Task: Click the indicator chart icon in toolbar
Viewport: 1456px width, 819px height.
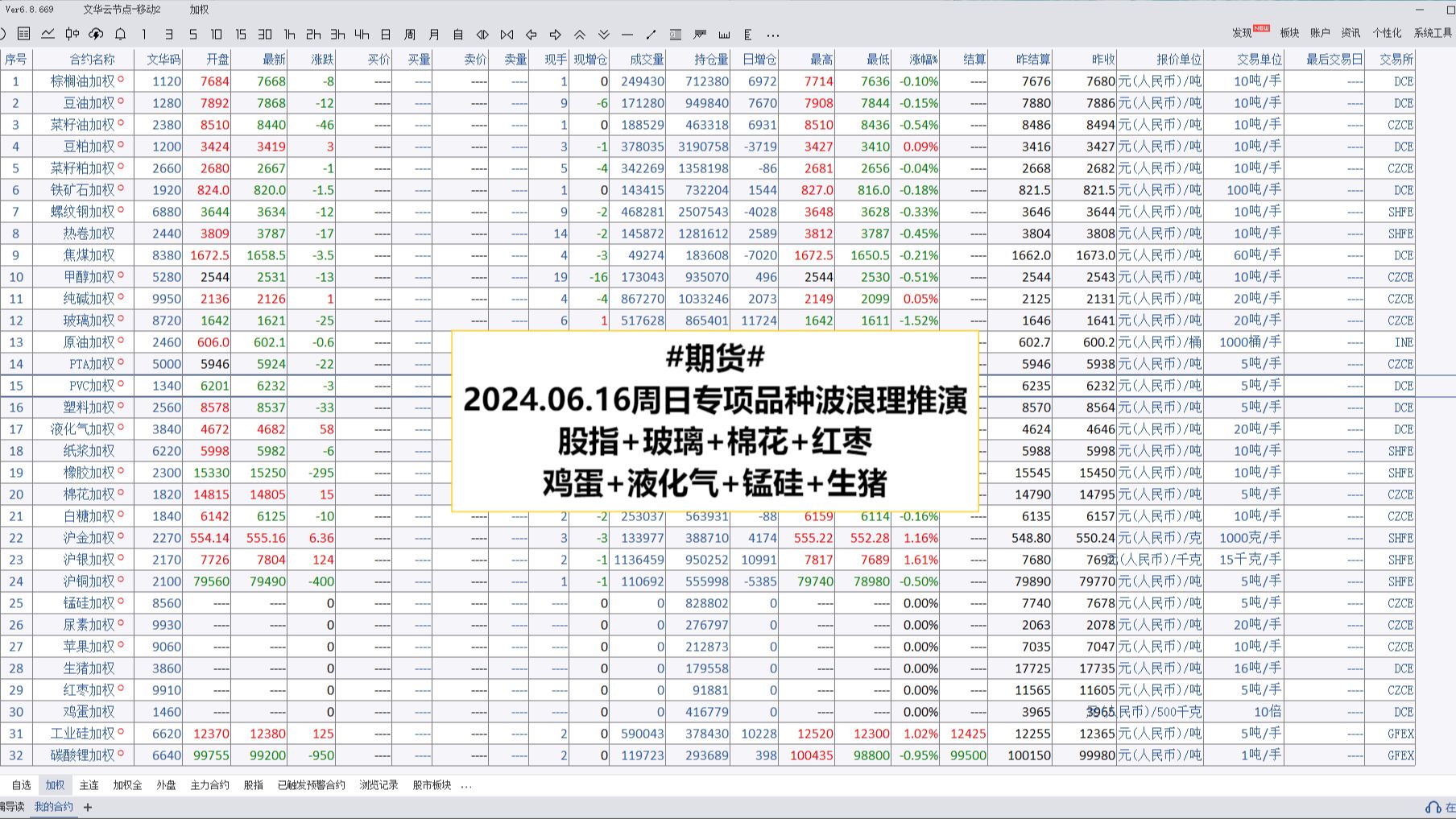Action: pos(700,34)
